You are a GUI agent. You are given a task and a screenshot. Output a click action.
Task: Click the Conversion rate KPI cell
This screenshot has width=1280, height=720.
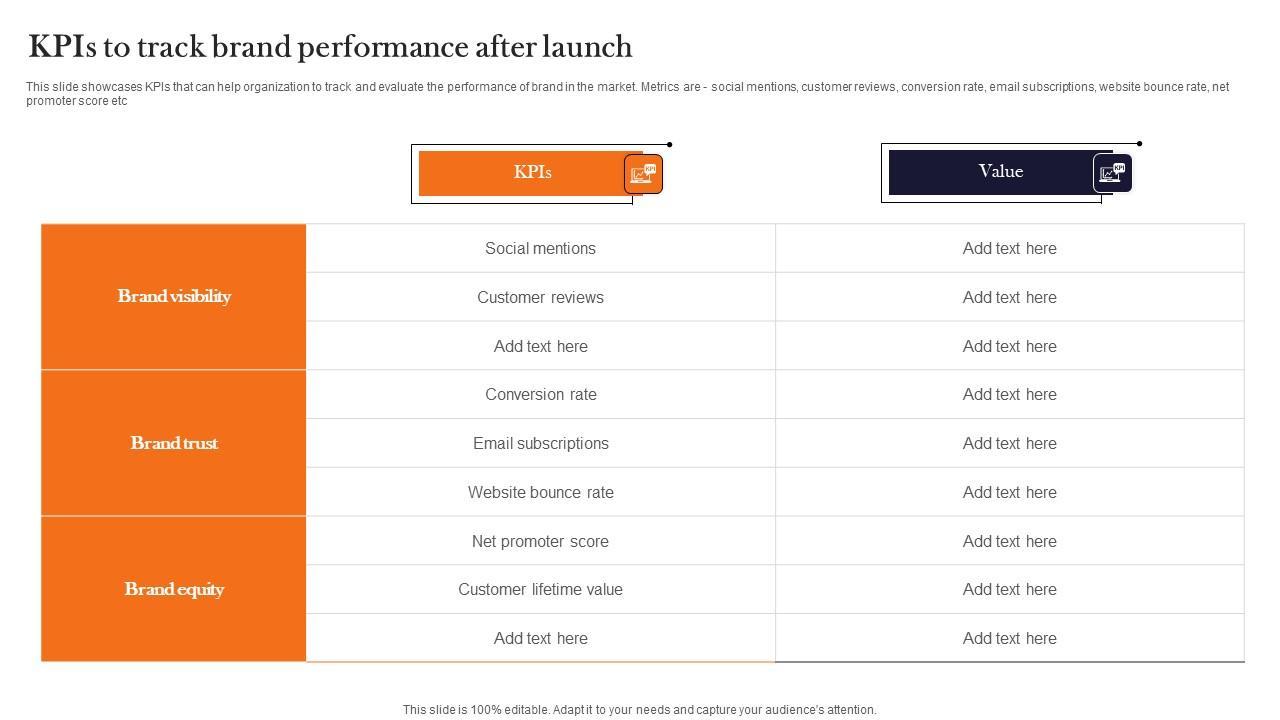tap(540, 394)
